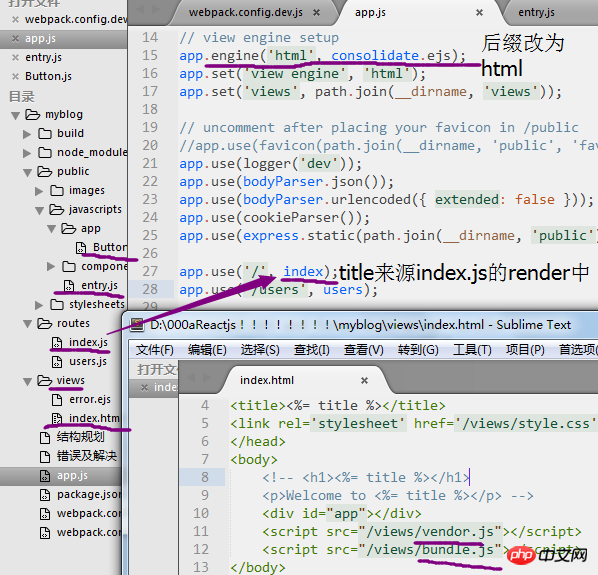Viewport: 598px width, 575px height.
Task: Click the stylesheets folder icon
Action: pyautogui.click(x=57, y=304)
